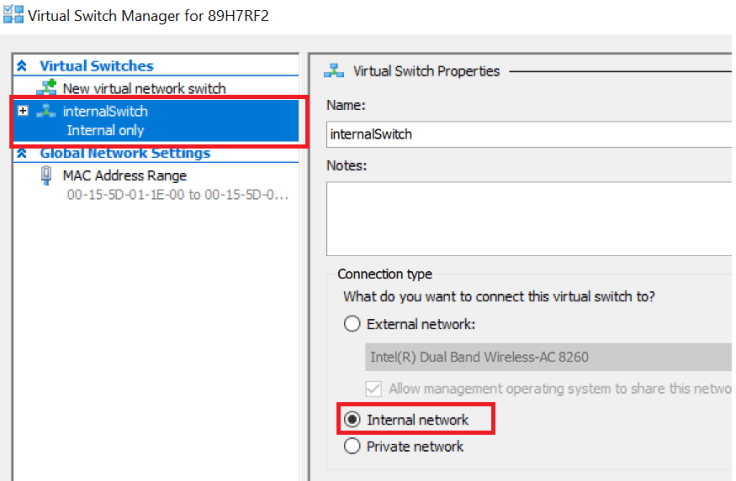Click the internalSwitch network icon
The height and width of the screenshot is (481, 736).
pyautogui.click(x=46, y=112)
